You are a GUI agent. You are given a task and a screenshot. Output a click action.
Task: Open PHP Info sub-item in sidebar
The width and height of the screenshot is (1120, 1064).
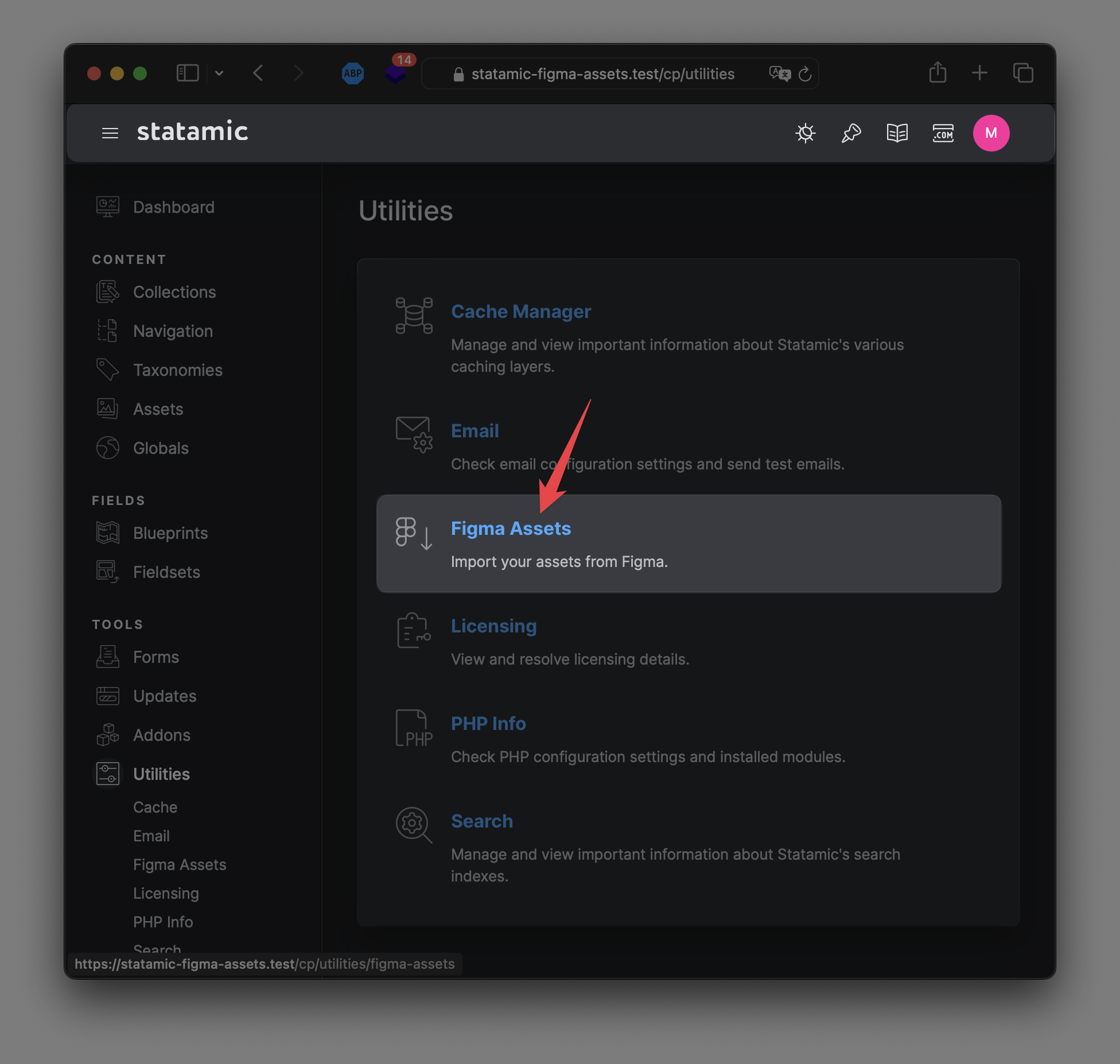163,922
